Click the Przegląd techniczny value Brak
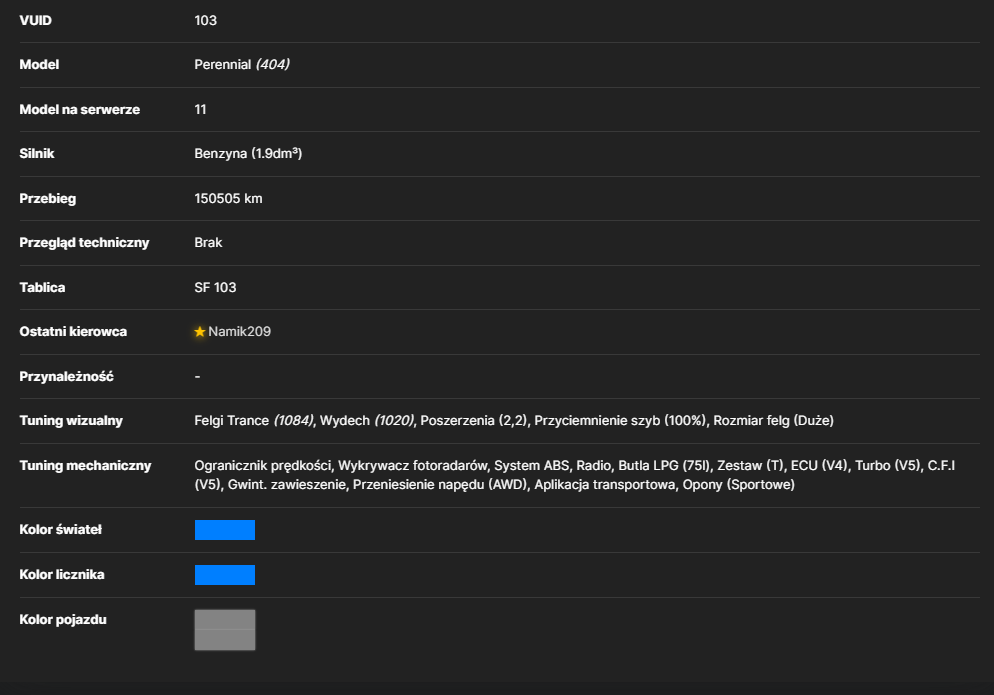 (208, 243)
